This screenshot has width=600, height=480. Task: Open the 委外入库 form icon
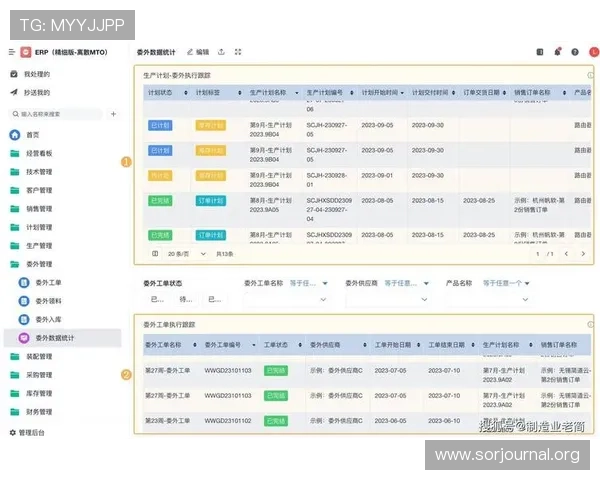click(24, 319)
